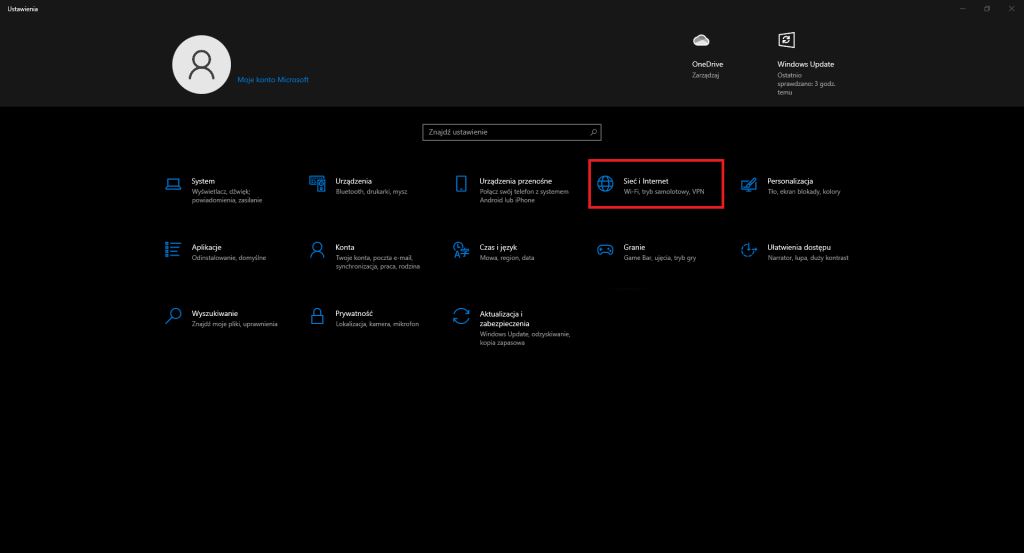This screenshot has width=1024, height=553.
Task: Click the Personalizacja paintbrush icon
Action: point(749,184)
